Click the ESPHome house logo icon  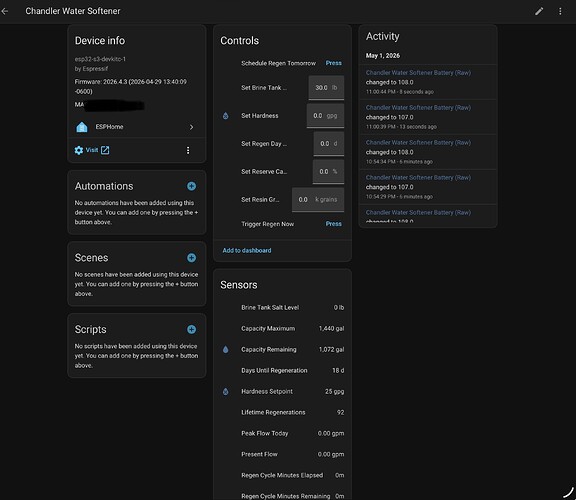(x=82, y=127)
